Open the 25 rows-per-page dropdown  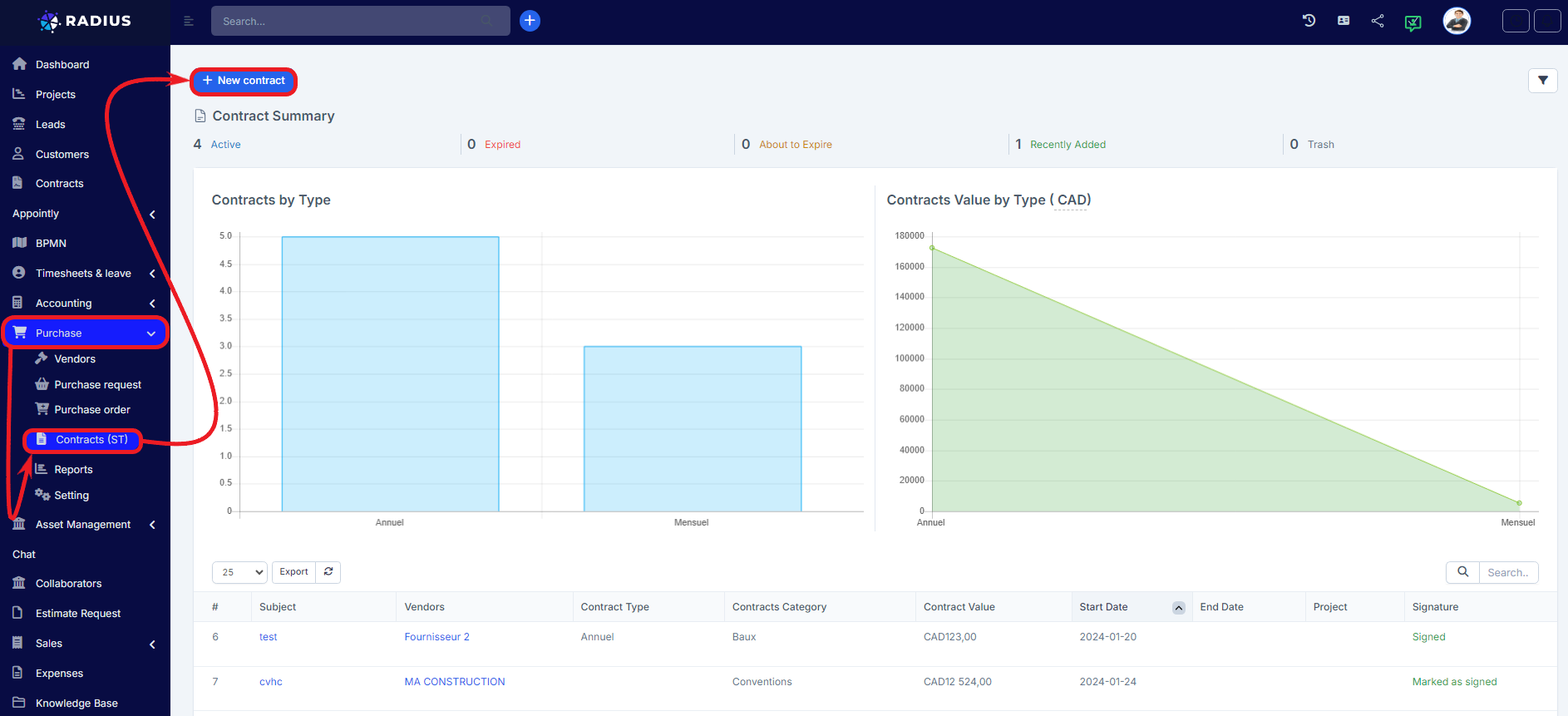[x=239, y=572]
